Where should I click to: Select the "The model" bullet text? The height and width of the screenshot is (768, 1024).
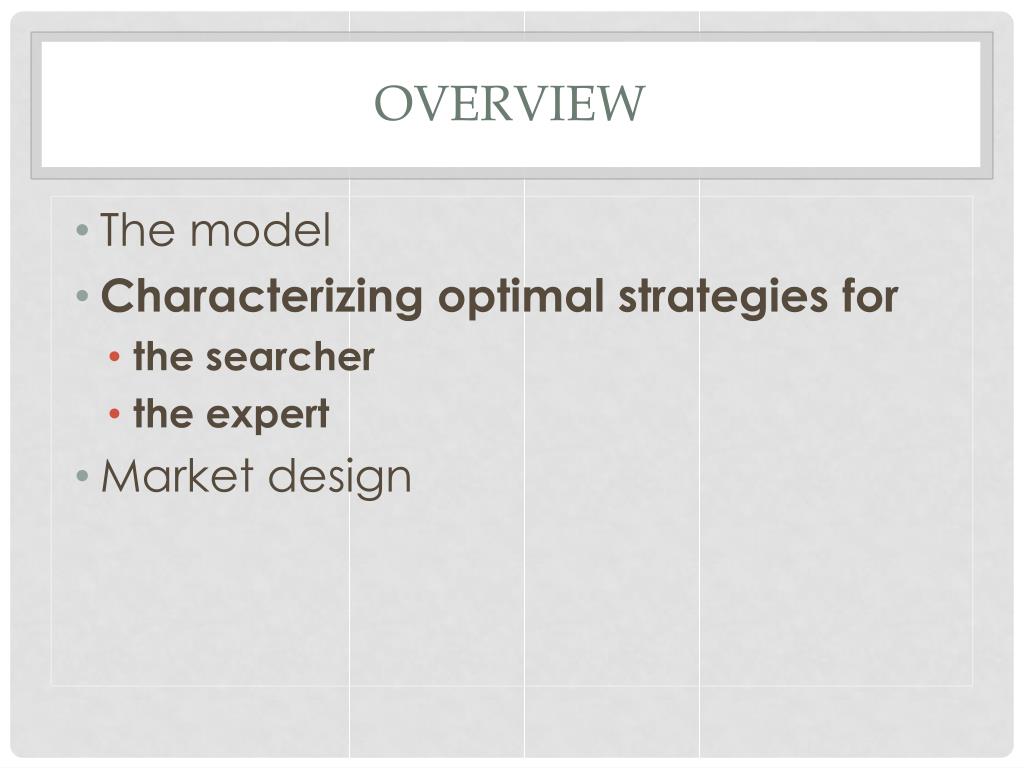point(216,230)
